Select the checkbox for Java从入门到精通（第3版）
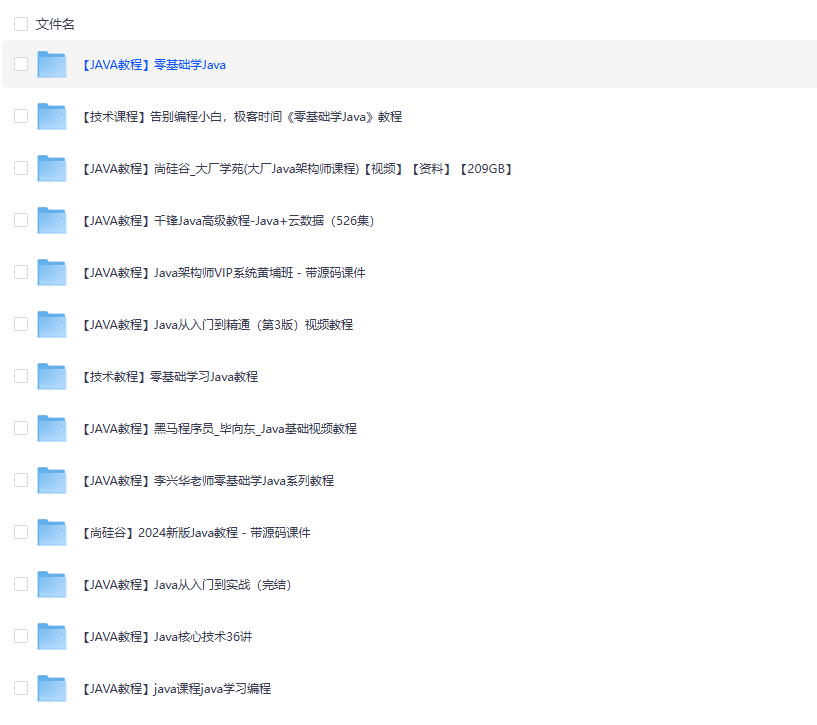Screen dimensions: 817x725 (x=21, y=324)
